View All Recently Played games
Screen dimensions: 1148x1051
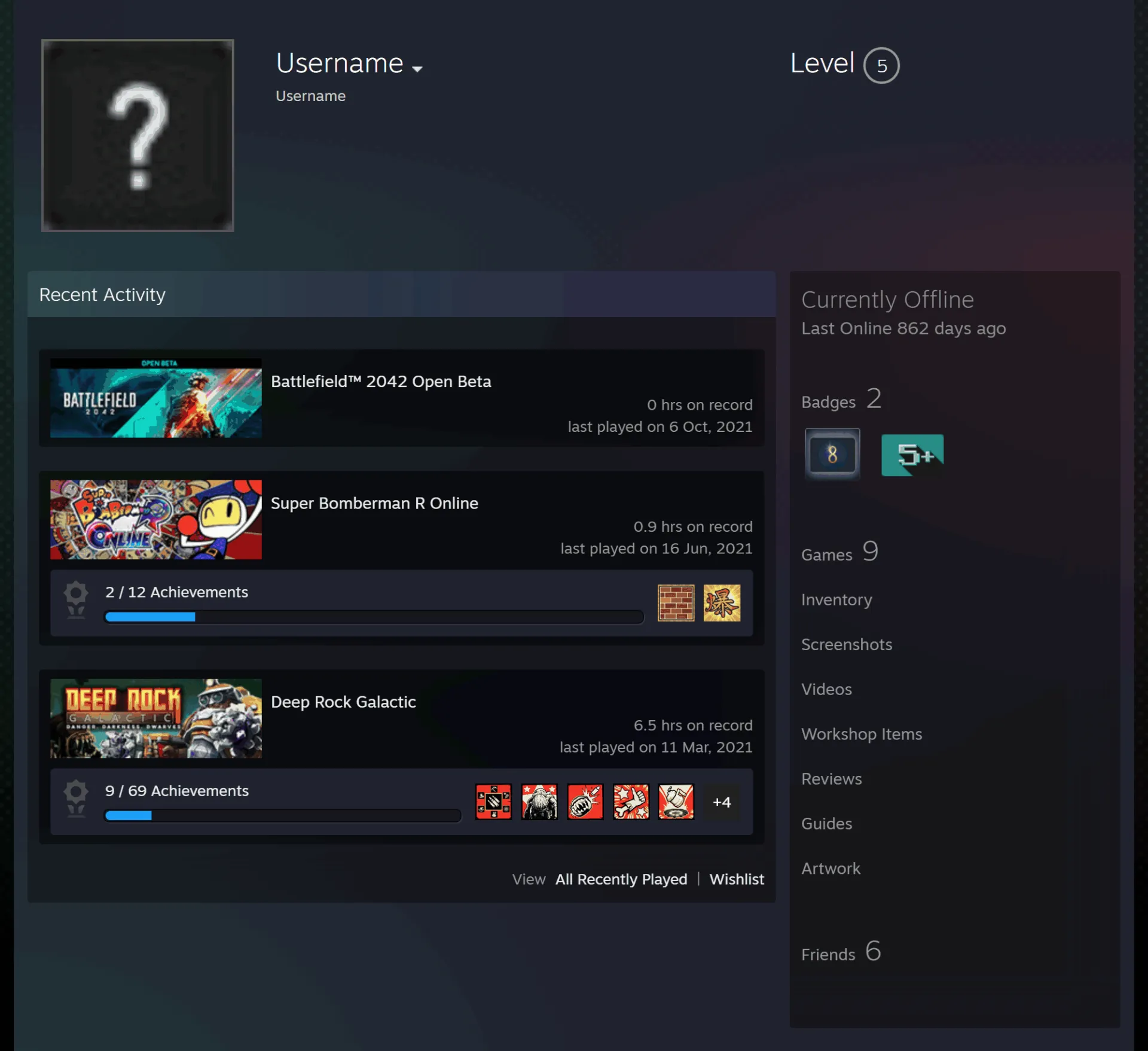point(621,880)
